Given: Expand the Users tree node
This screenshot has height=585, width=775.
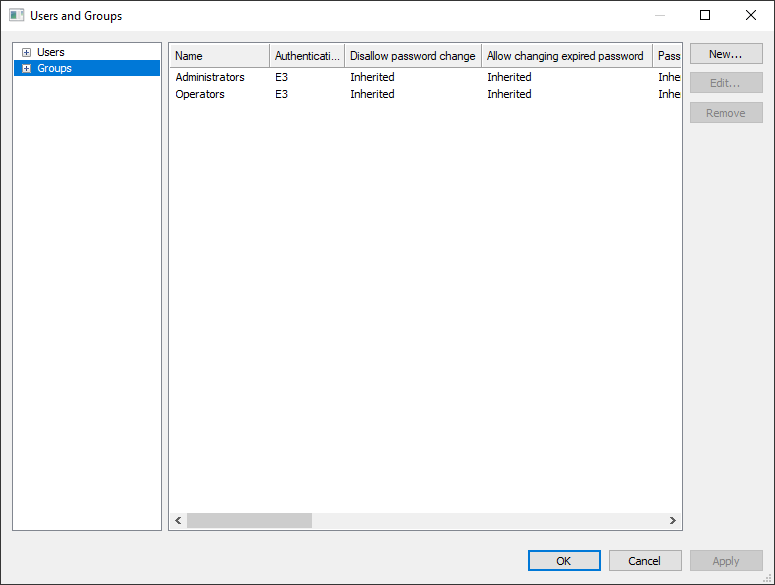Looking at the screenshot, I should click(x=26, y=52).
